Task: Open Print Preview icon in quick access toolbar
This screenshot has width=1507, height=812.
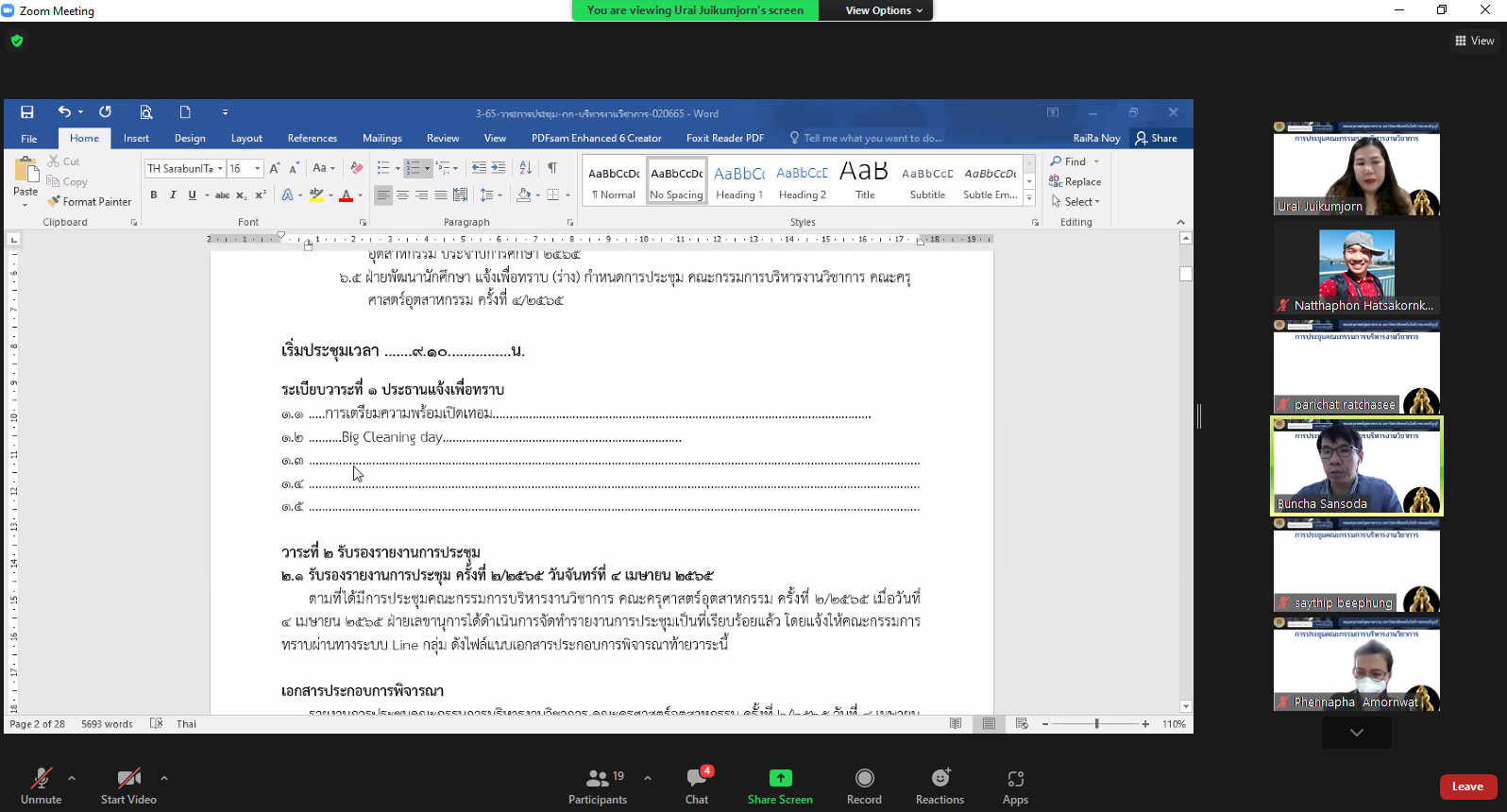Action: coord(146,112)
